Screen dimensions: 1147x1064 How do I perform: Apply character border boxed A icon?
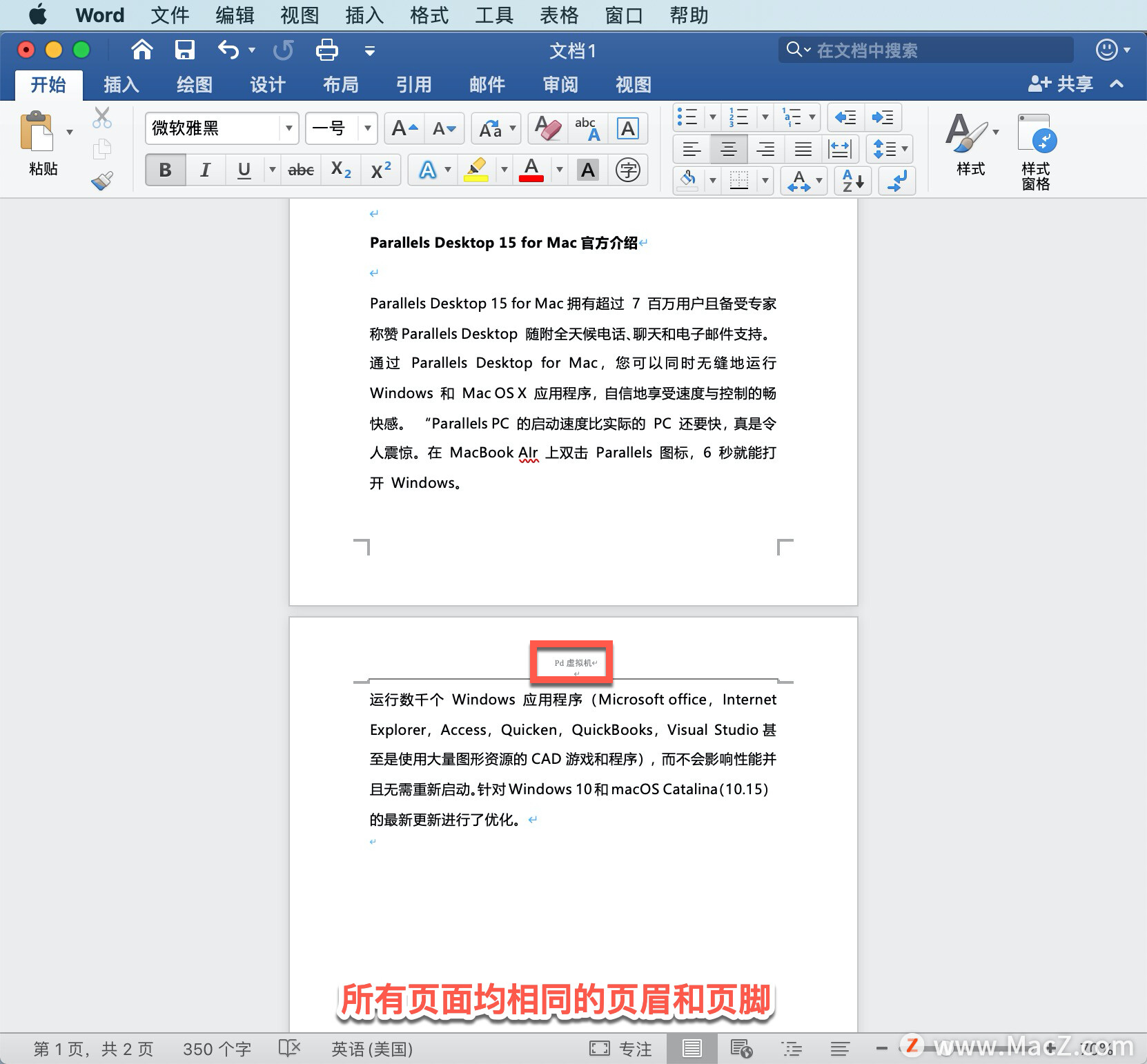[x=627, y=128]
